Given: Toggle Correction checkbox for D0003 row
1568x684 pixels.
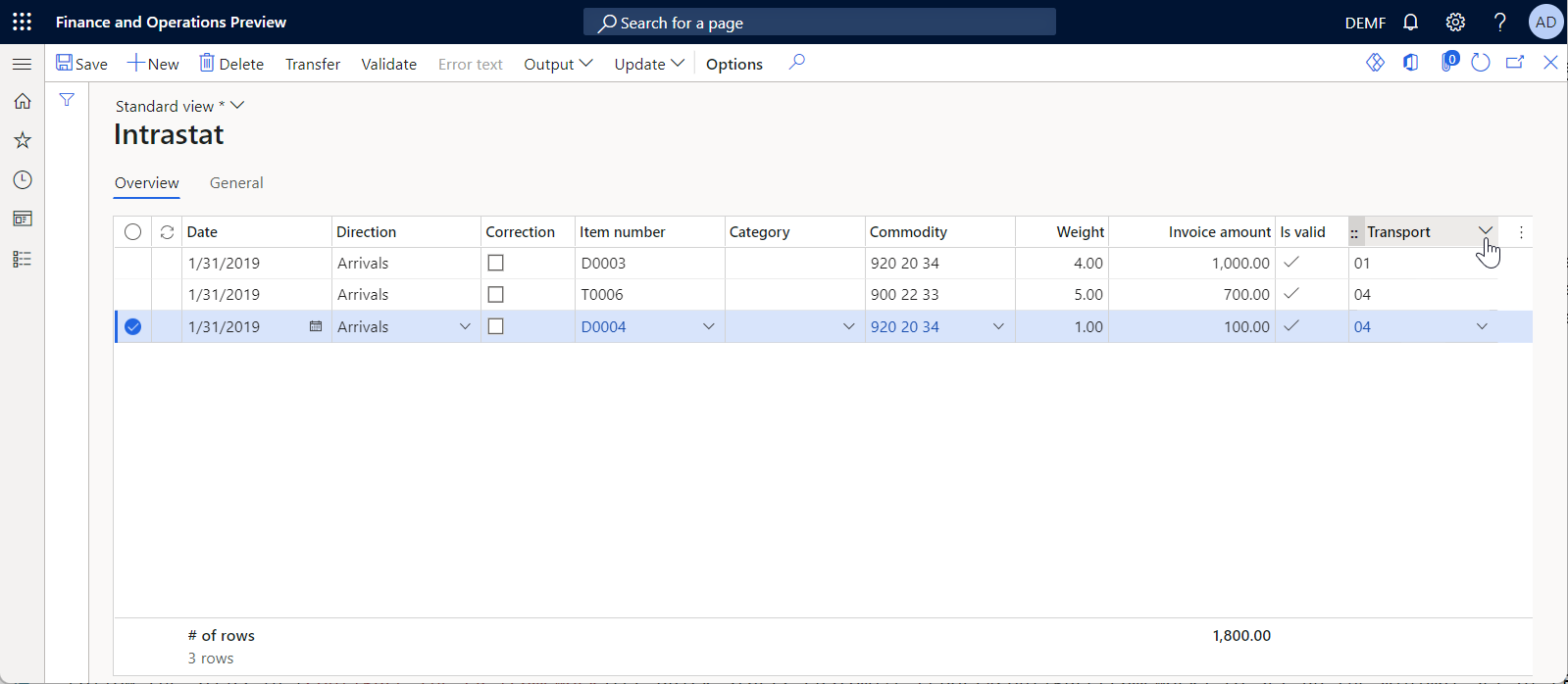Looking at the screenshot, I should [495, 263].
